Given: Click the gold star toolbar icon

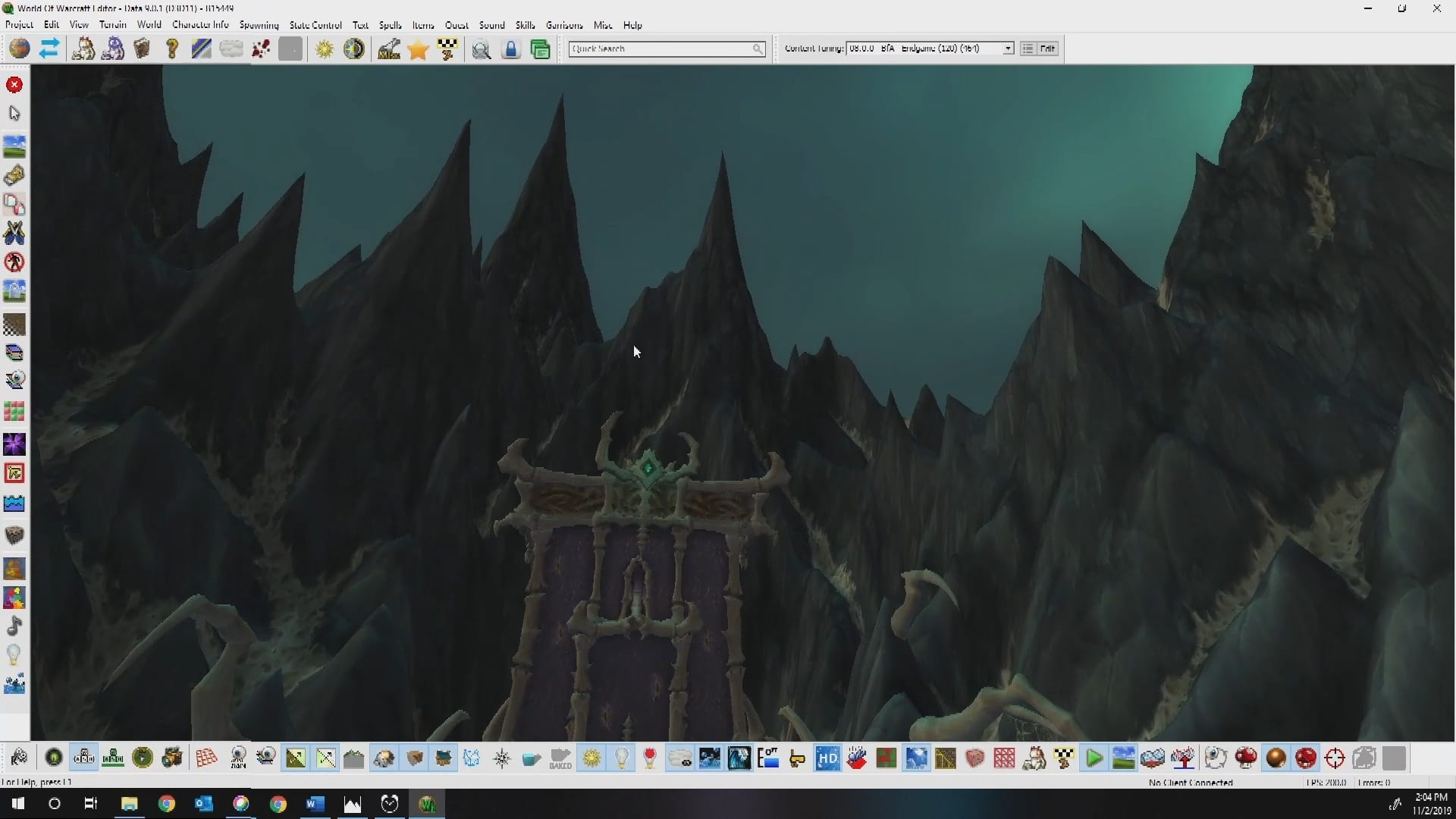Looking at the screenshot, I should pyautogui.click(x=418, y=50).
